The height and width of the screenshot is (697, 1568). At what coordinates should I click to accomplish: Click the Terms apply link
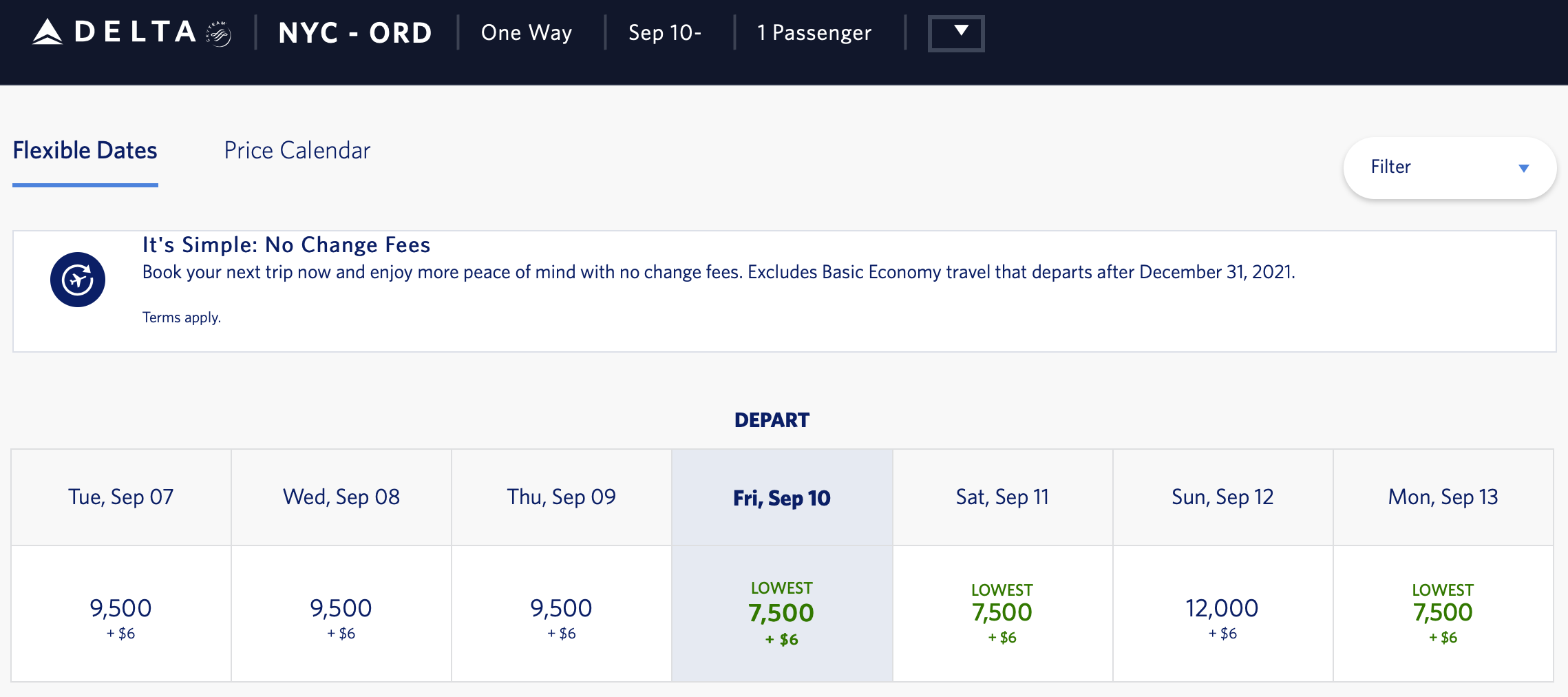click(182, 318)
